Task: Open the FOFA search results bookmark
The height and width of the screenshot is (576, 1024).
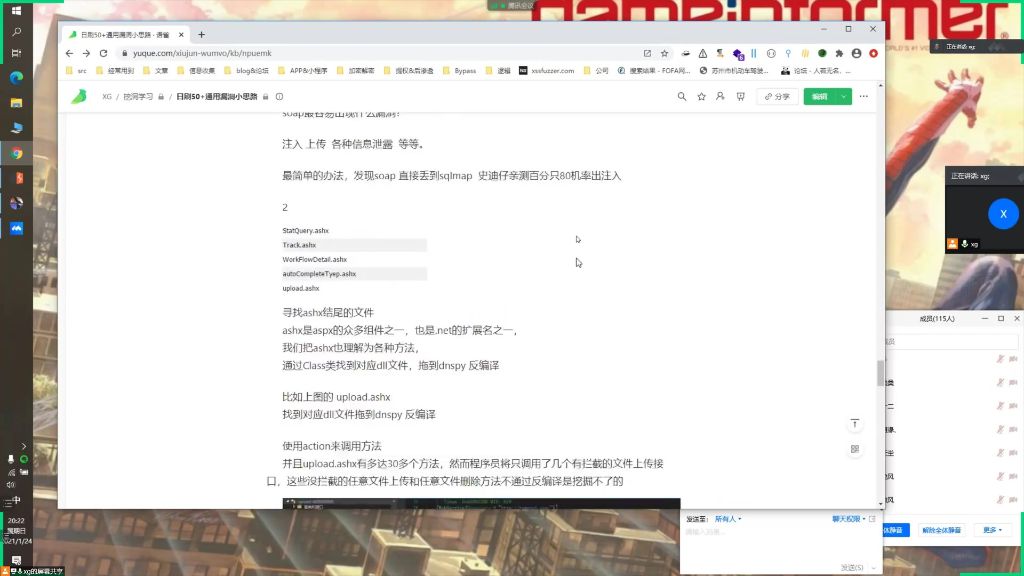Action: click(654, 71)
